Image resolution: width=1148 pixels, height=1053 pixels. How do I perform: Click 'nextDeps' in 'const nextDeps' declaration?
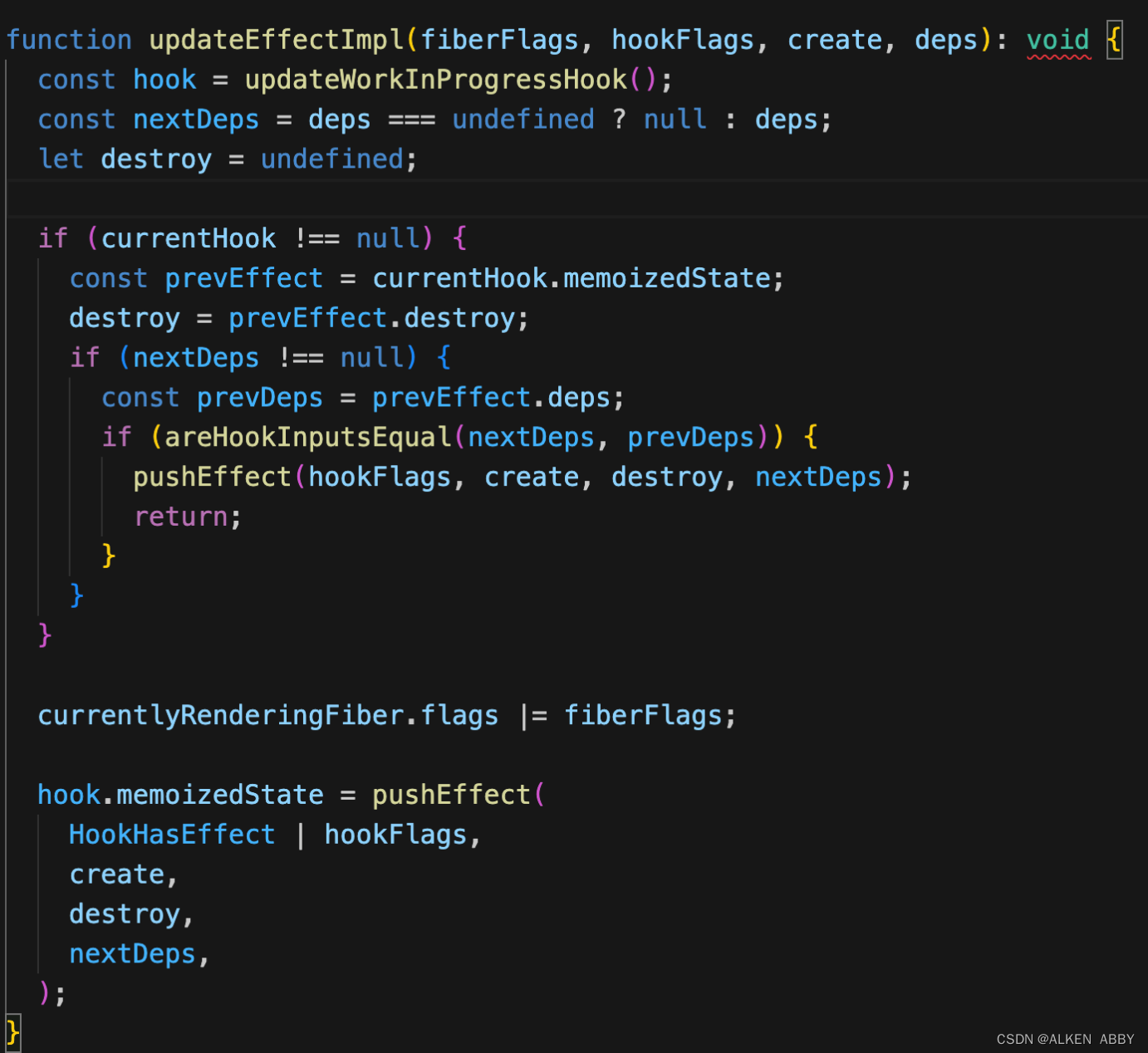[x=196, y=120]
